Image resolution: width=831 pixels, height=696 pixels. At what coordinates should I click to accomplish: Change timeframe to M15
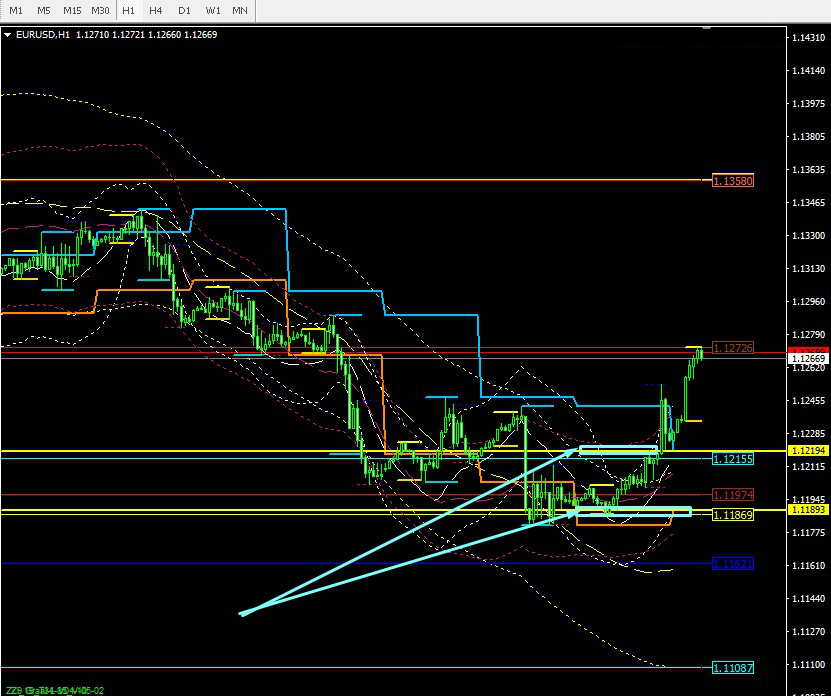tap(72, 10)
